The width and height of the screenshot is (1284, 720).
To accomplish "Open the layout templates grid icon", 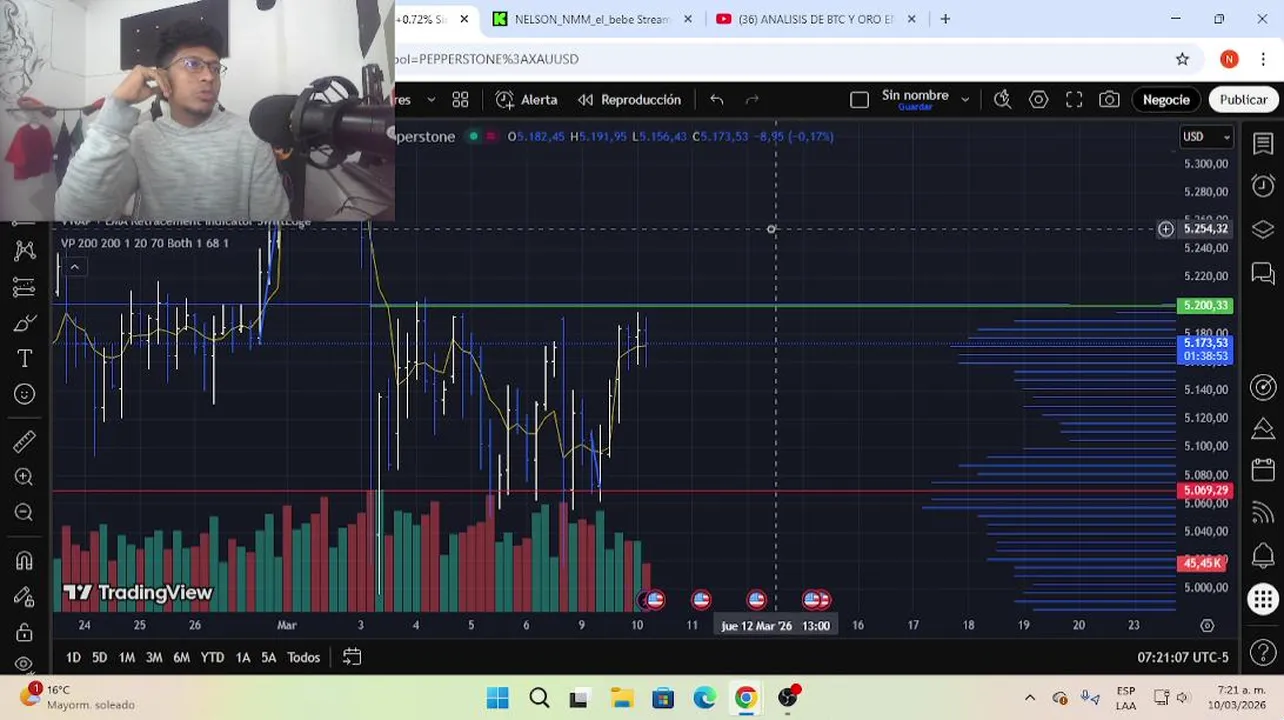I will [x=460, y=100].
